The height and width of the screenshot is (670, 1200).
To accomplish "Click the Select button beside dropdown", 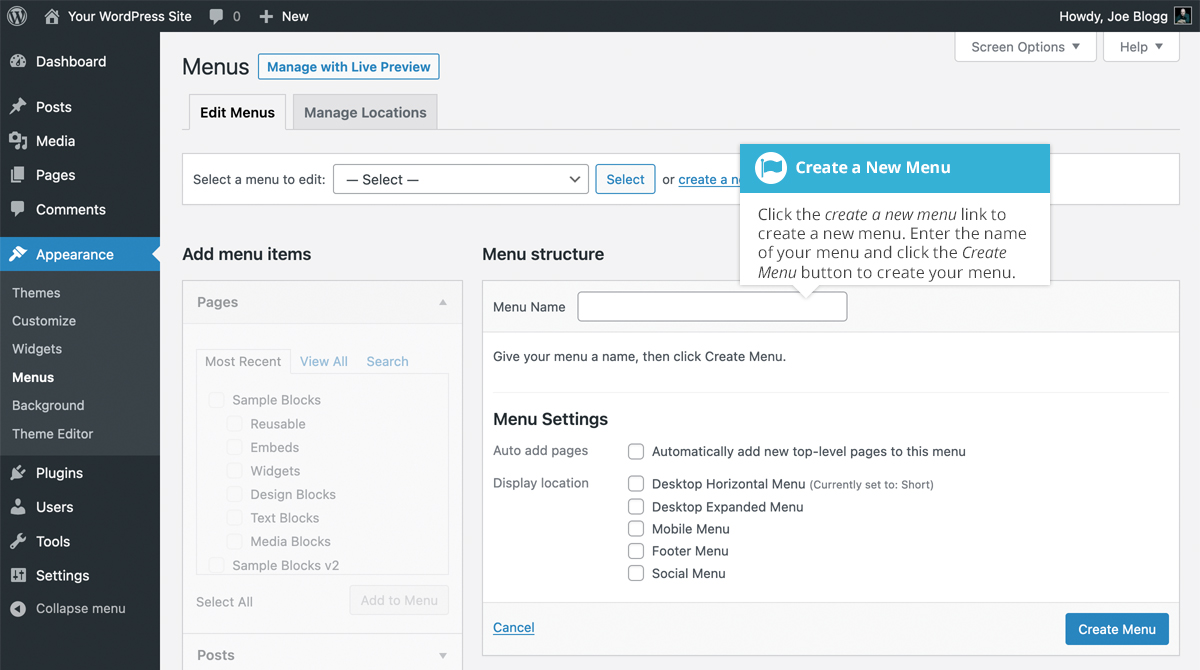I will point(625,179).
